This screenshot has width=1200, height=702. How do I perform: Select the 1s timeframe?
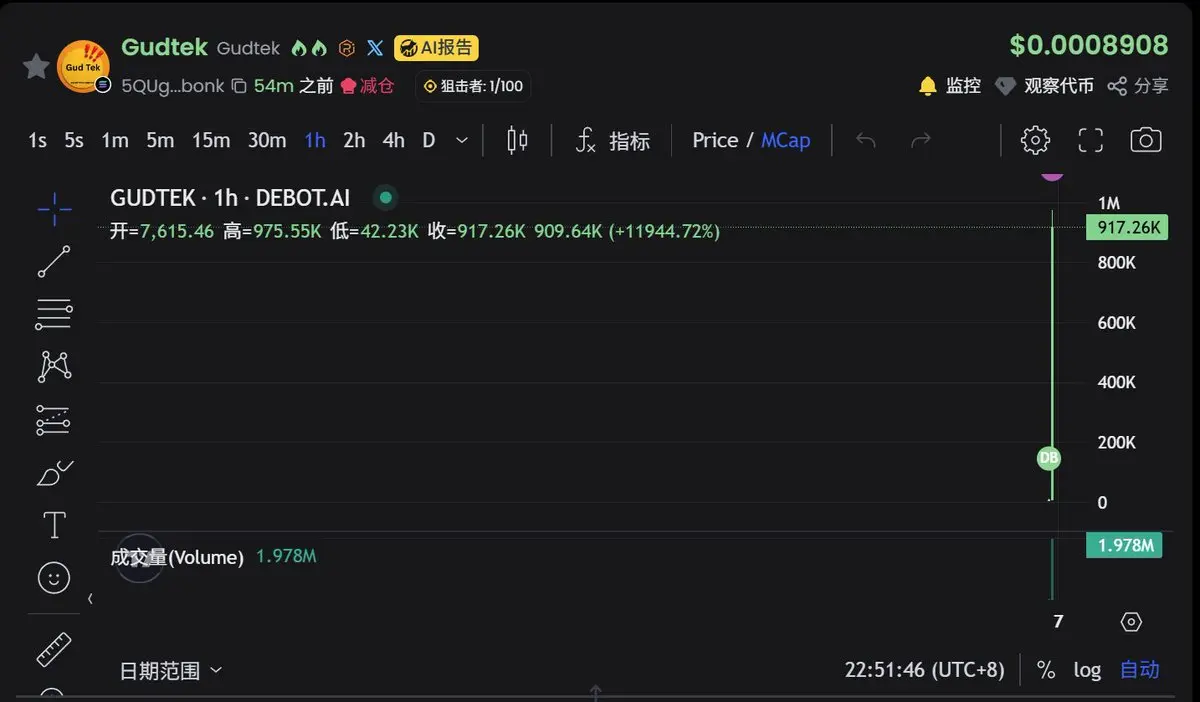point(37,141)
